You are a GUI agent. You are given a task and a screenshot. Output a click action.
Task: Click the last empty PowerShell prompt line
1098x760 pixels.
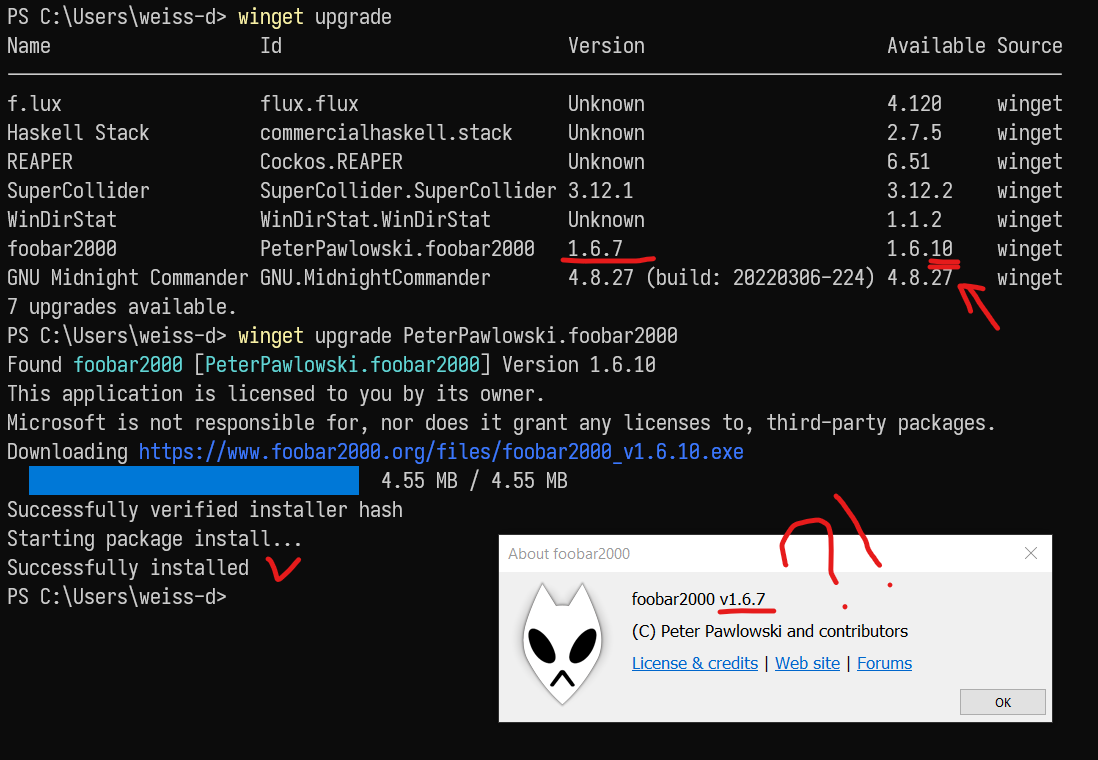(117, 597)
